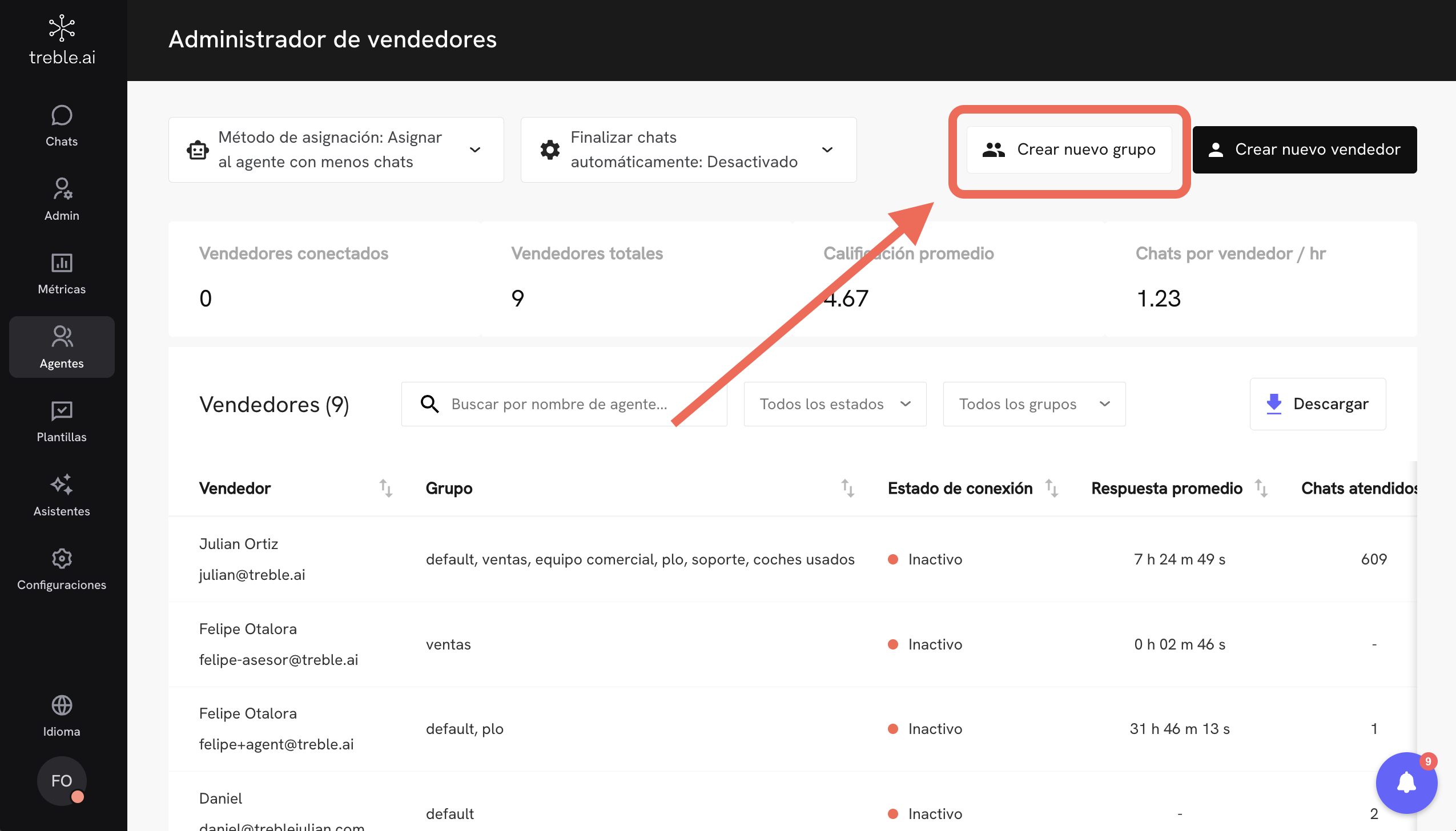Click Crear nuevo grupo button

[x=1068, y=150]
